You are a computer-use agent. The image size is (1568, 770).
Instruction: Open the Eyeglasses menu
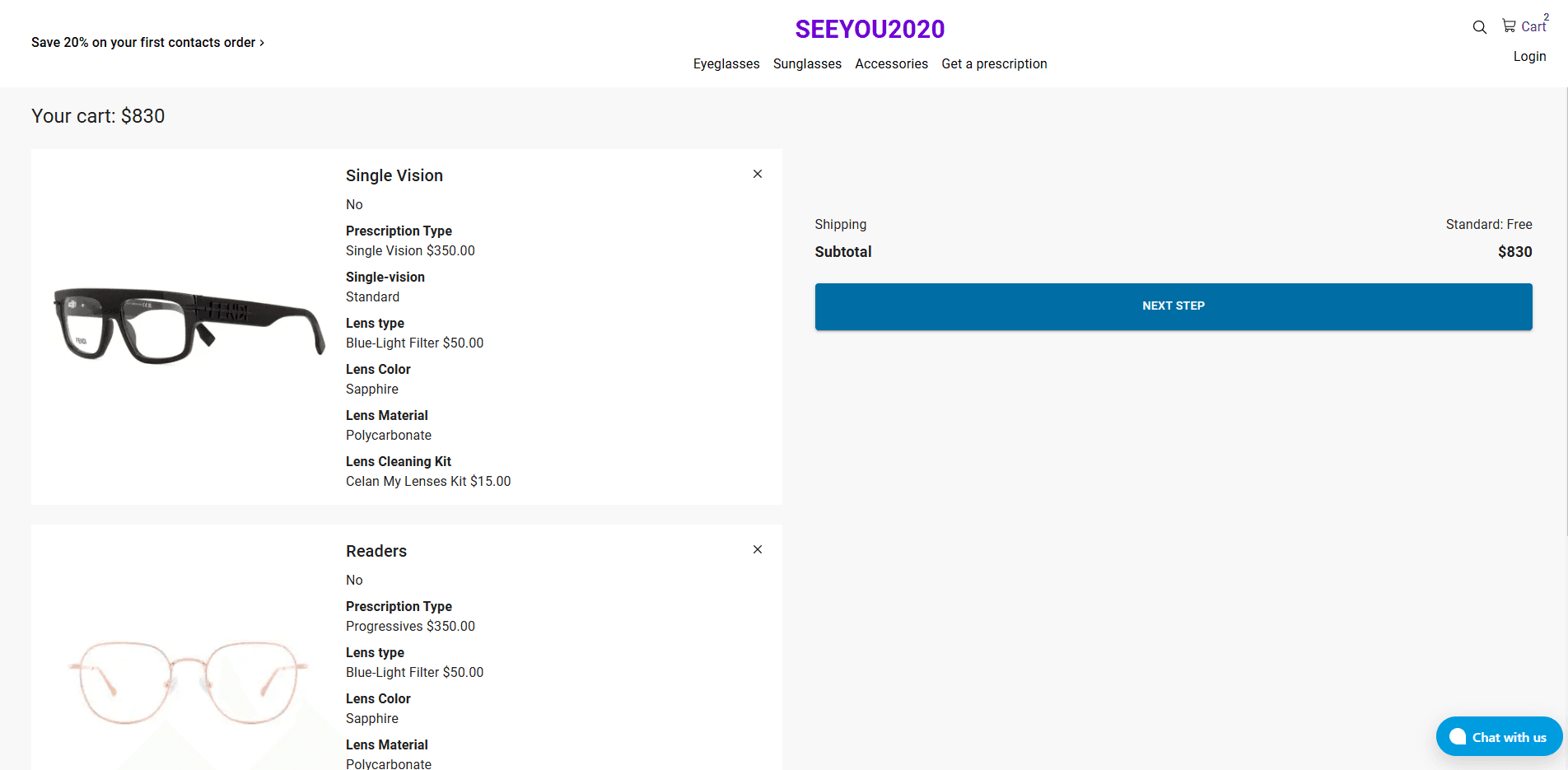tap(726, 64)
